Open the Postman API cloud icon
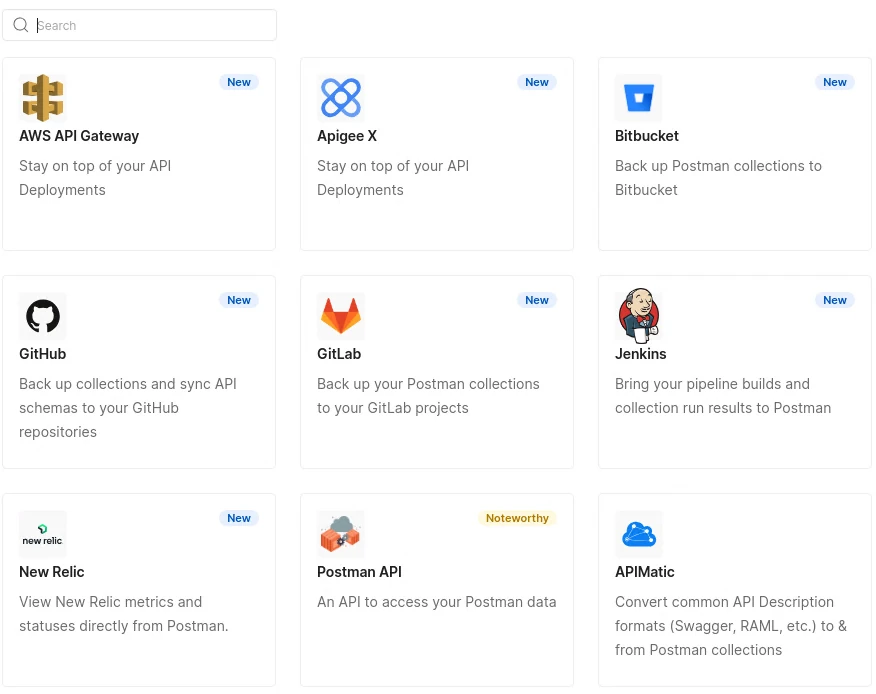876x694 pixels. 340,534
